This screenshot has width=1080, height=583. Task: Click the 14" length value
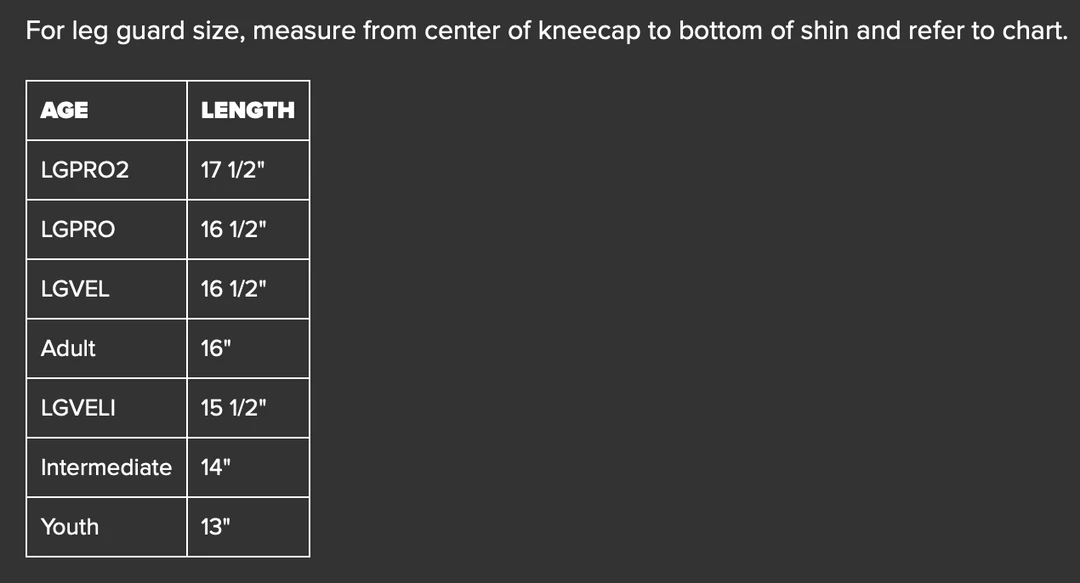[216, 467]
